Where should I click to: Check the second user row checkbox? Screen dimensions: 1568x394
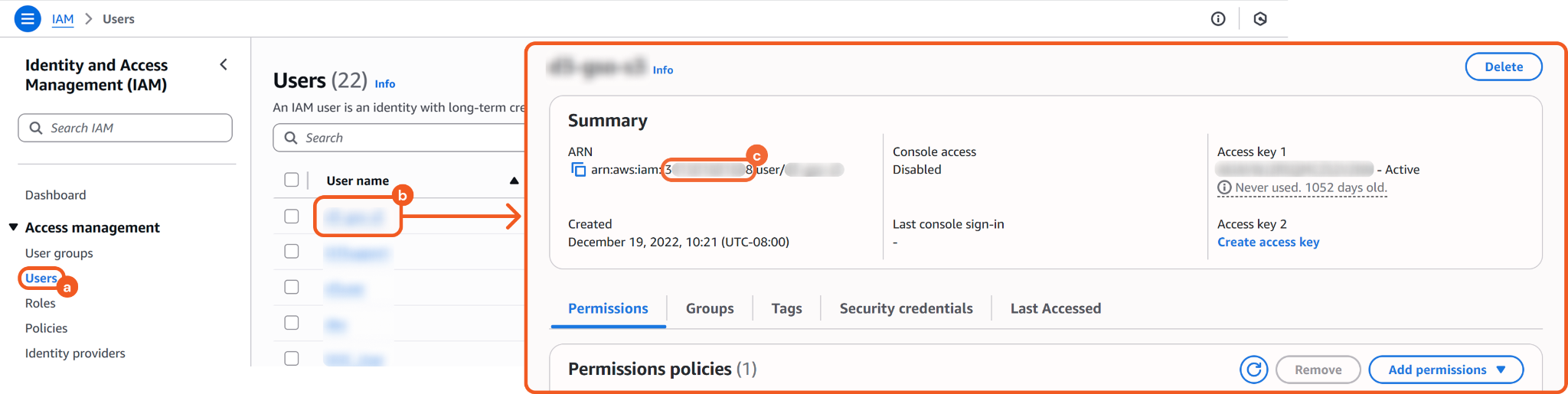(x=292, y=252)
